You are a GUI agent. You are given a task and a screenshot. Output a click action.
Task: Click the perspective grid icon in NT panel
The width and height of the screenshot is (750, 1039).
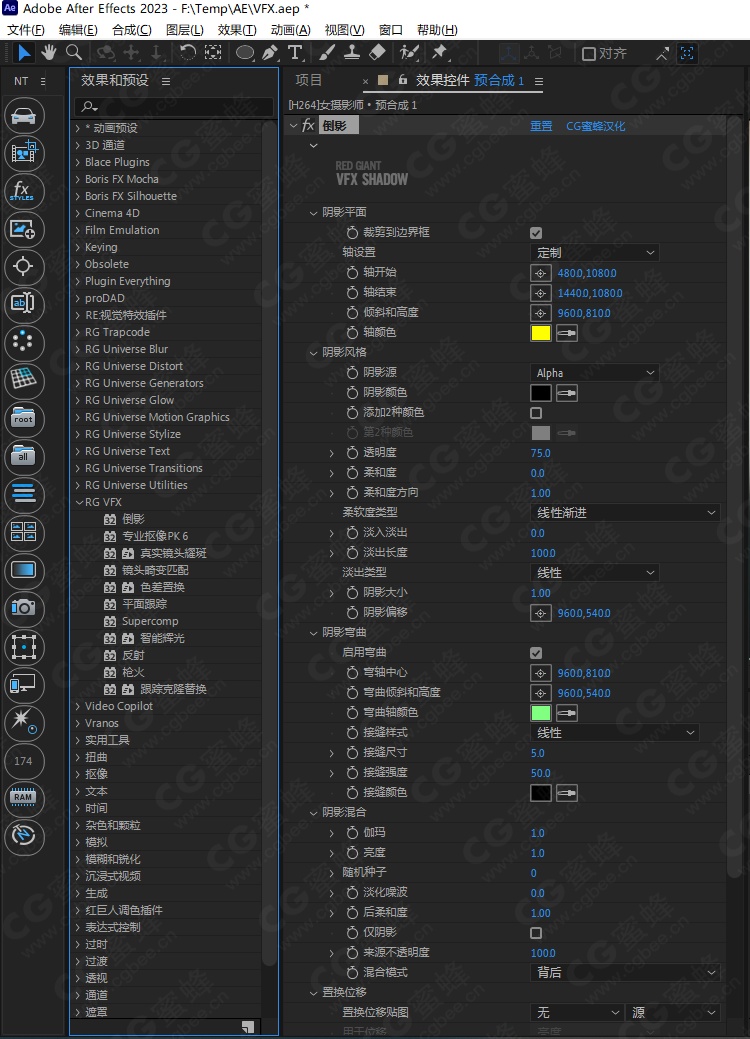click(x=24, y=380)
